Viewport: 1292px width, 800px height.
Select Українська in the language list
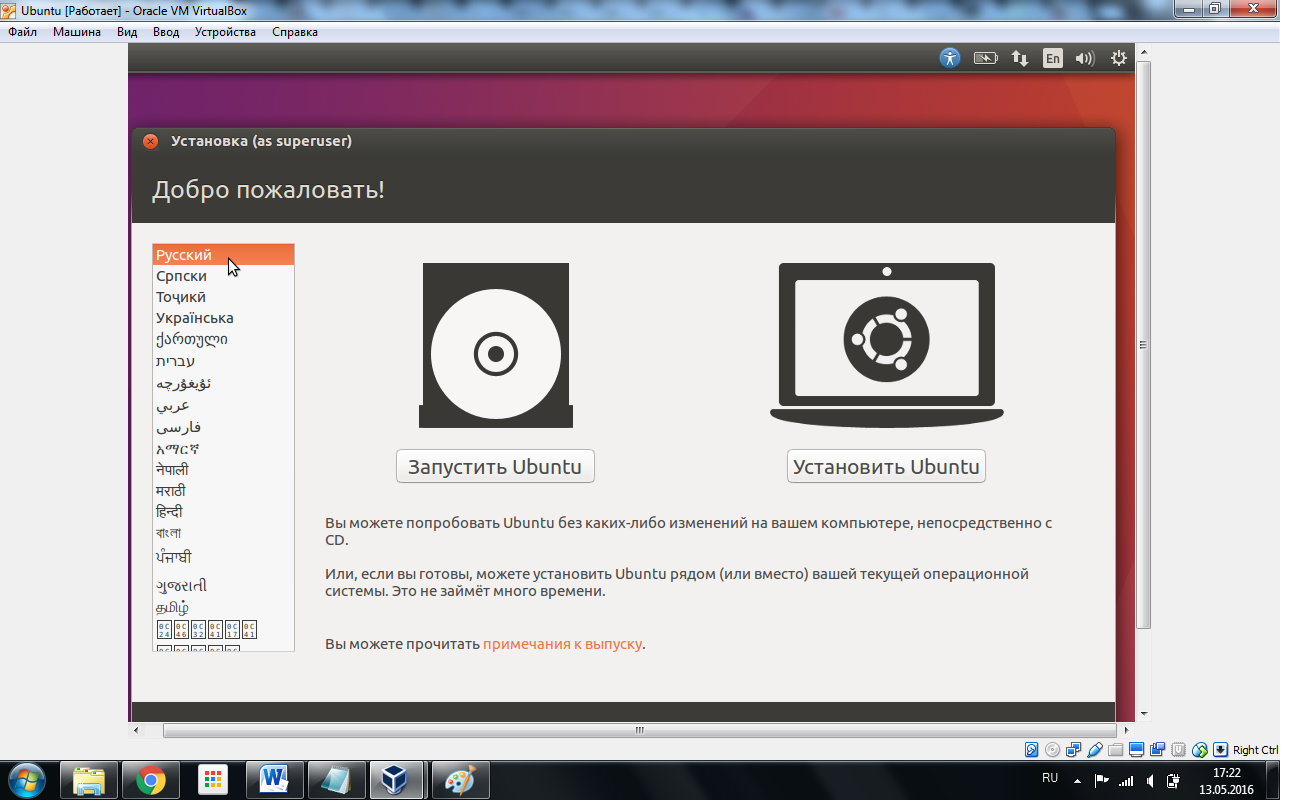pos(195,318)
